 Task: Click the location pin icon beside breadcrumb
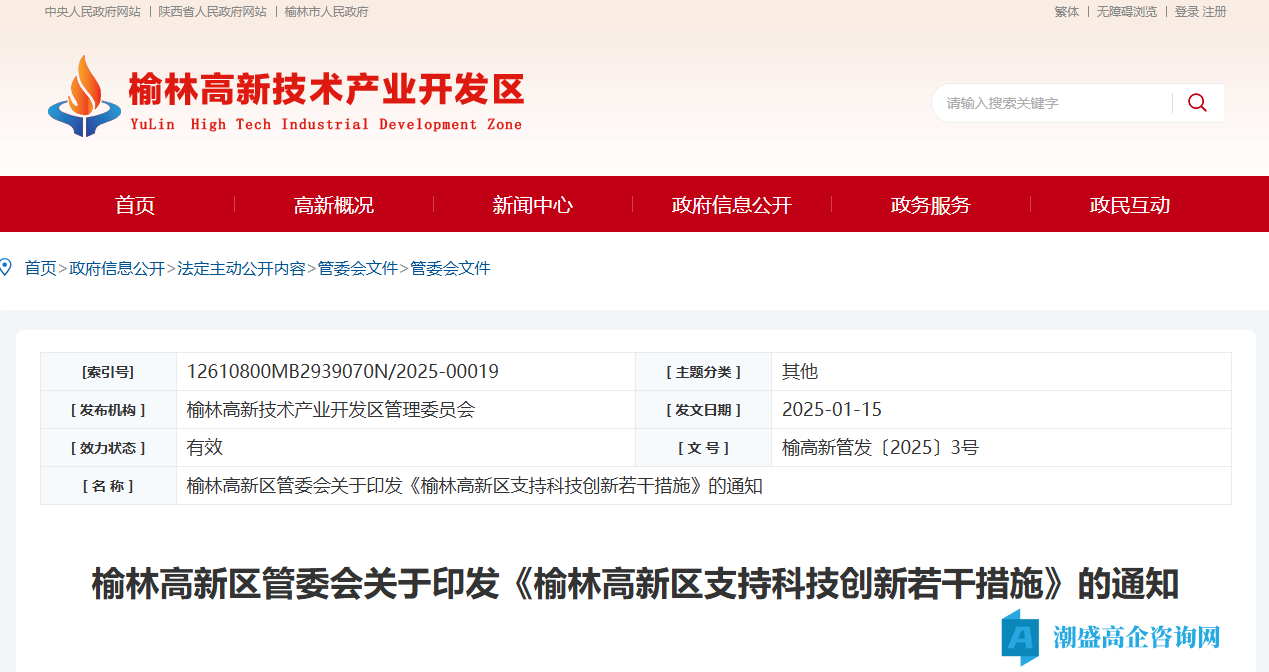tap(6, 267)
